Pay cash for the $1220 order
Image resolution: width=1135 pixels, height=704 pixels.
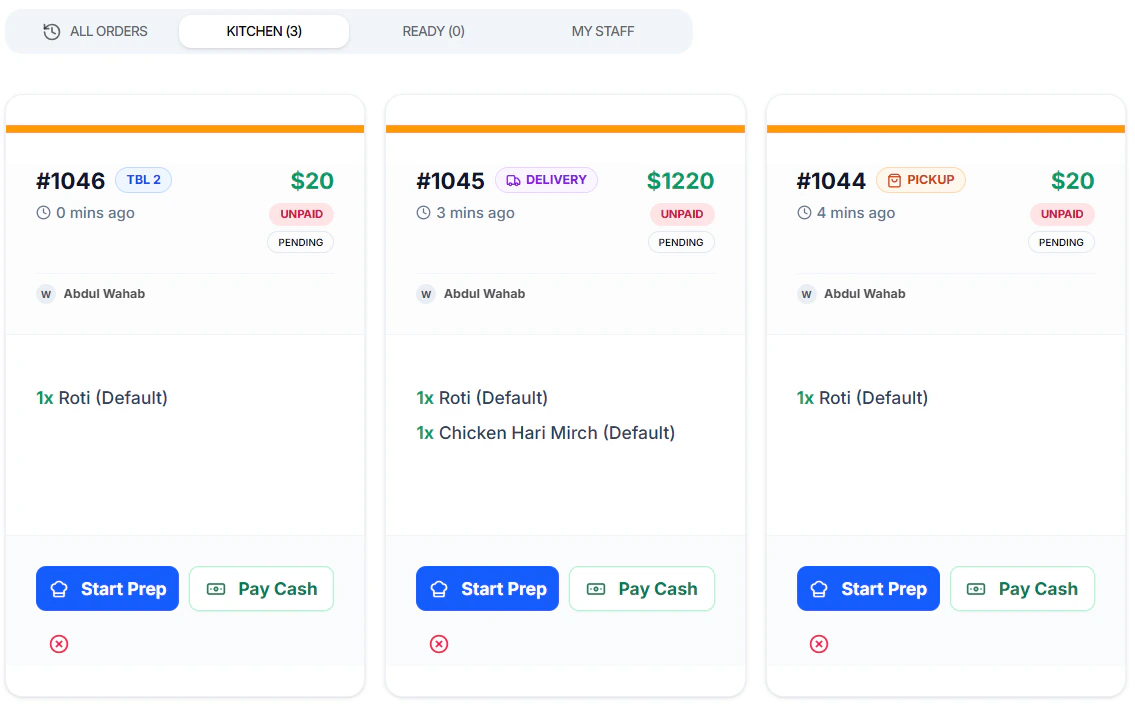[x=641, y=589]
